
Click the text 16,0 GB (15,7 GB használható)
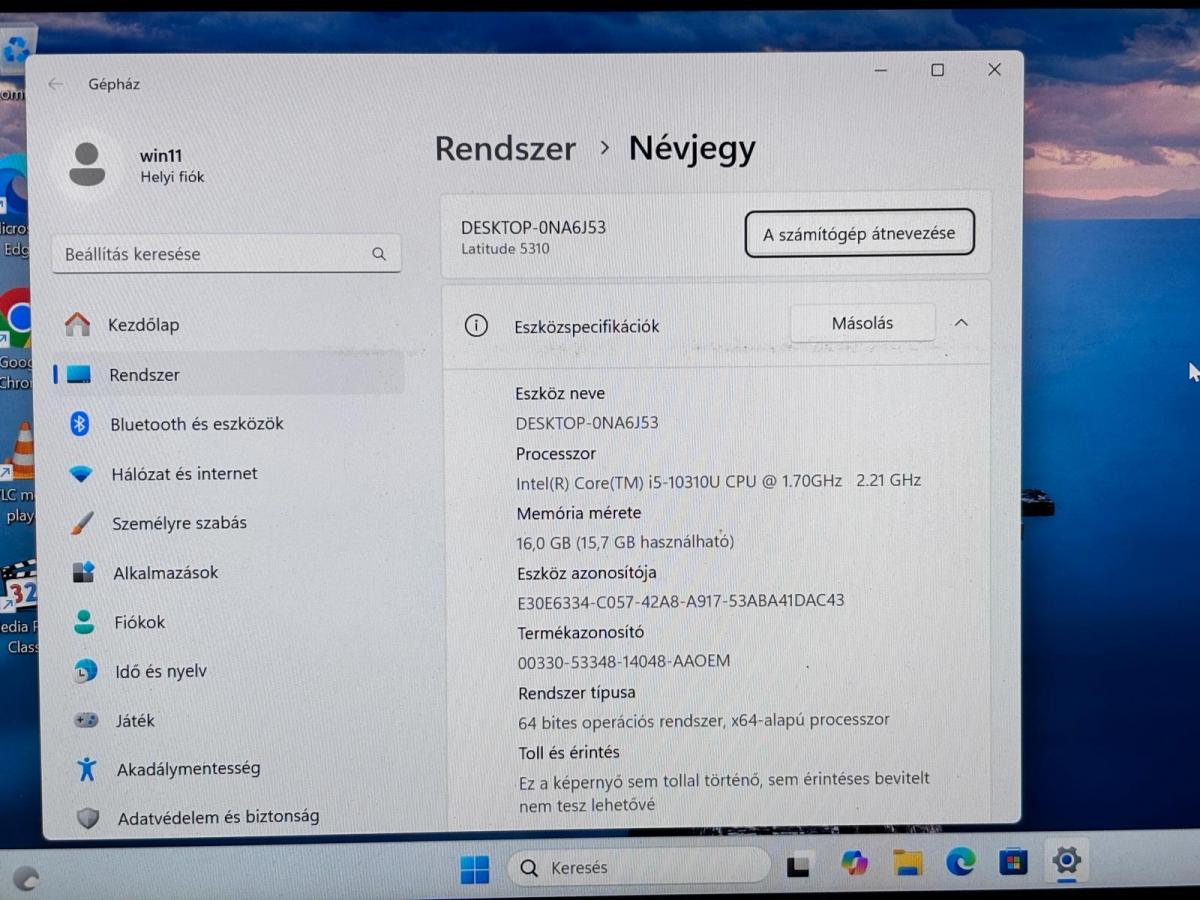click(x=625, y=541)
